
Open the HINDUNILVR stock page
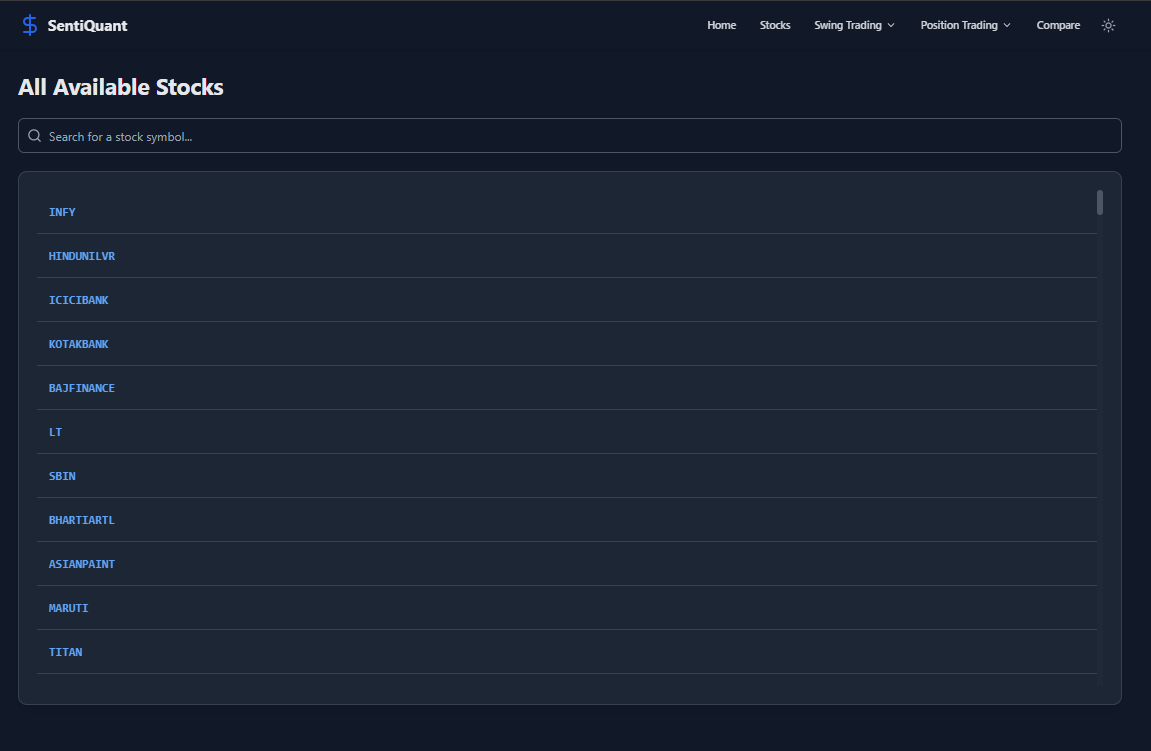click(81, 255)
